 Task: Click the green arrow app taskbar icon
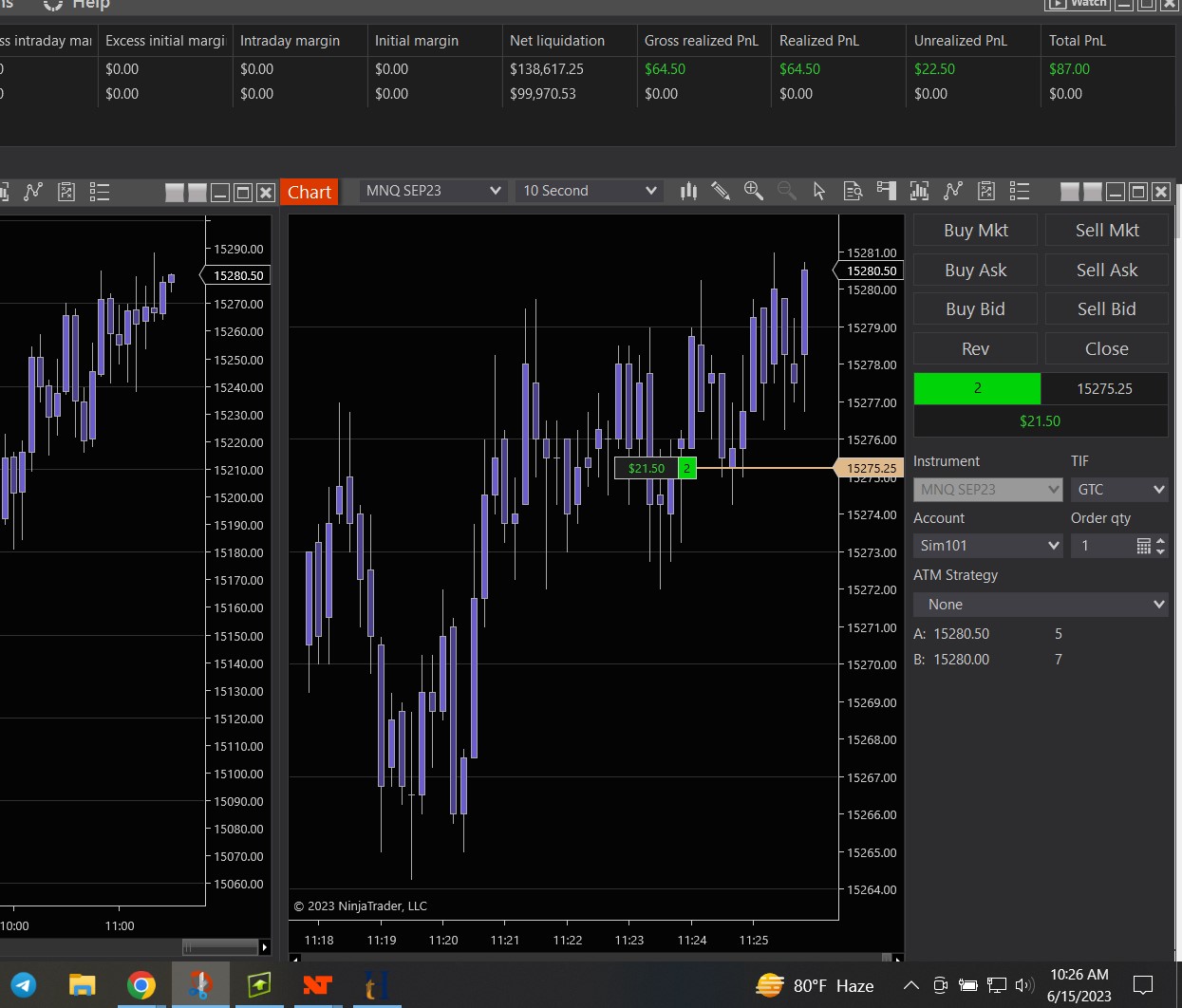(259, 985)
